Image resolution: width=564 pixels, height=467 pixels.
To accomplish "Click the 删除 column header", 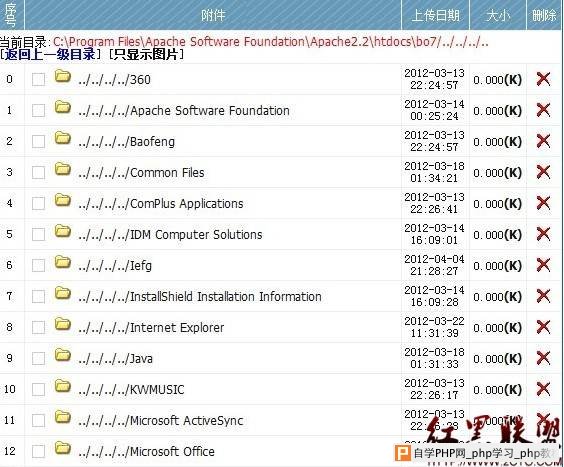I will [544, 15].
